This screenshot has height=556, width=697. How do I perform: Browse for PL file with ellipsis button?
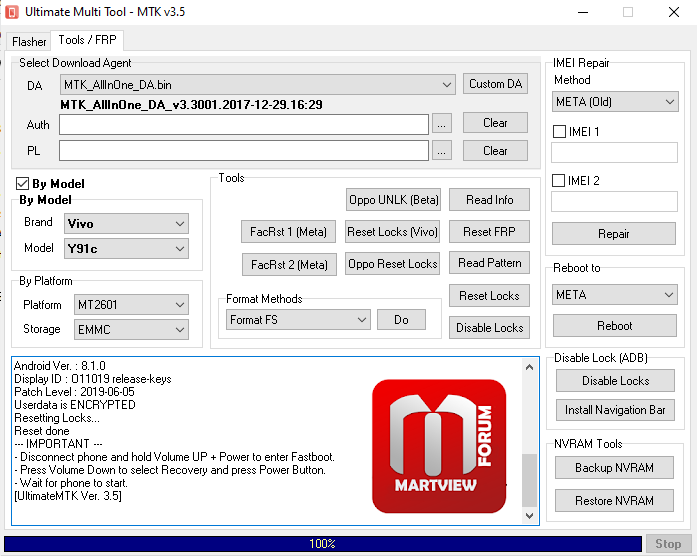click(441, 151)
